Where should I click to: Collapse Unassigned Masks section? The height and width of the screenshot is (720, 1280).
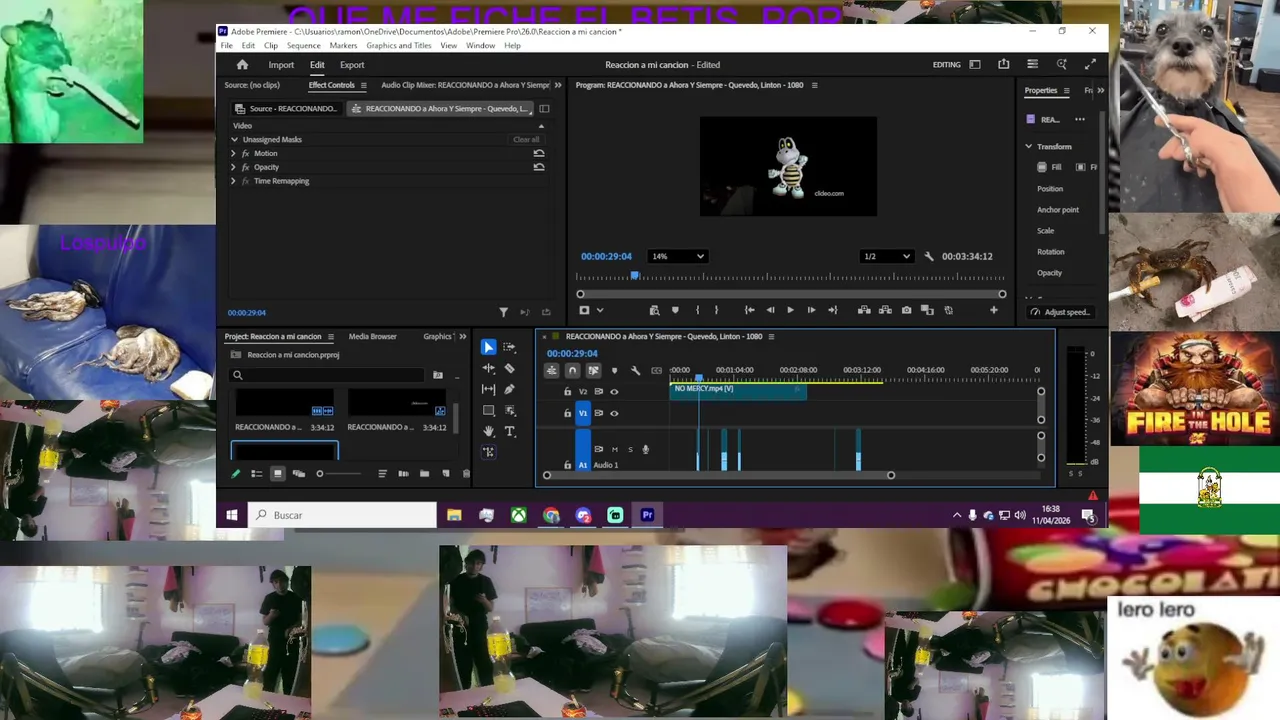point(234,139)
